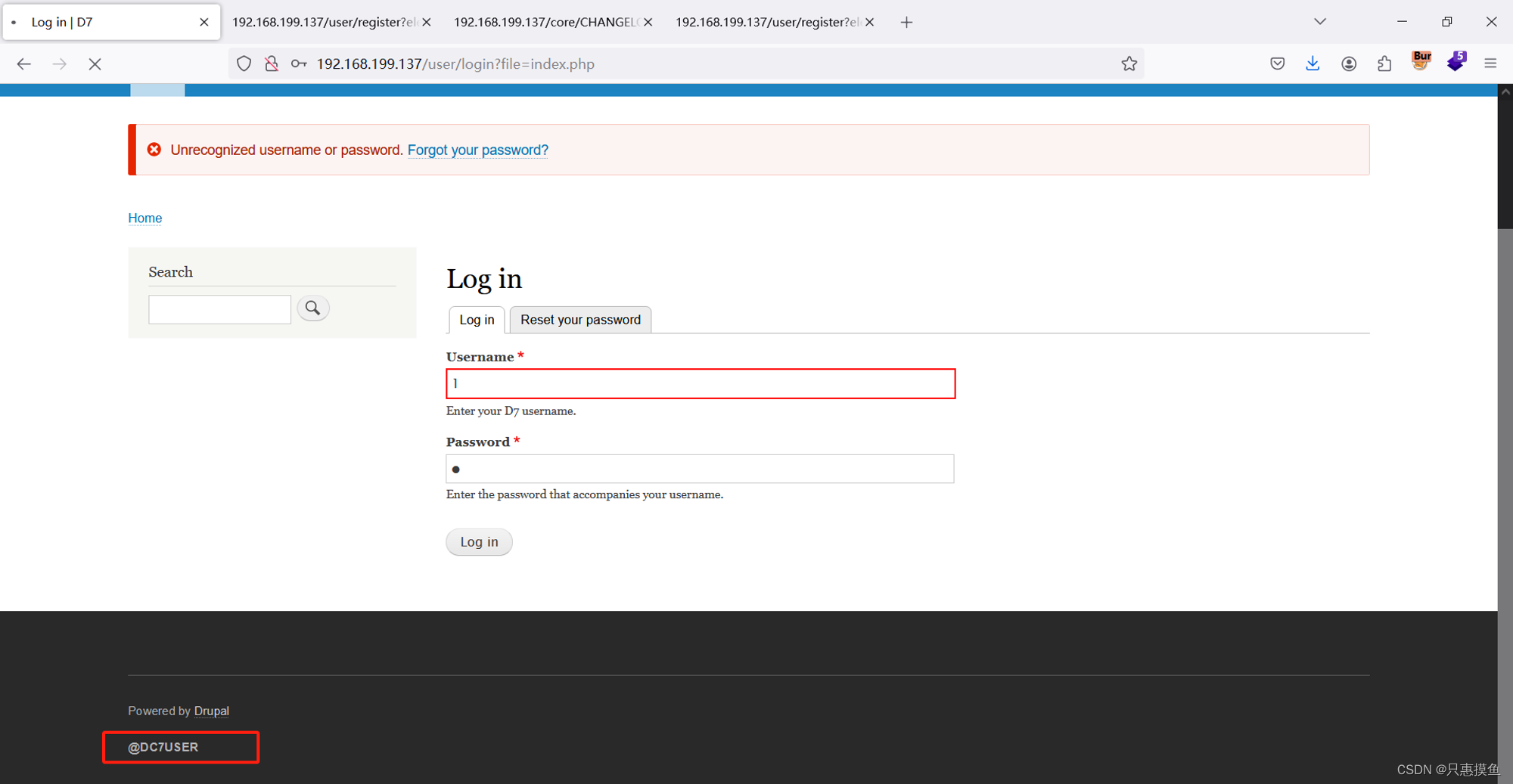Click the Password input field

[x=700, y=469]
